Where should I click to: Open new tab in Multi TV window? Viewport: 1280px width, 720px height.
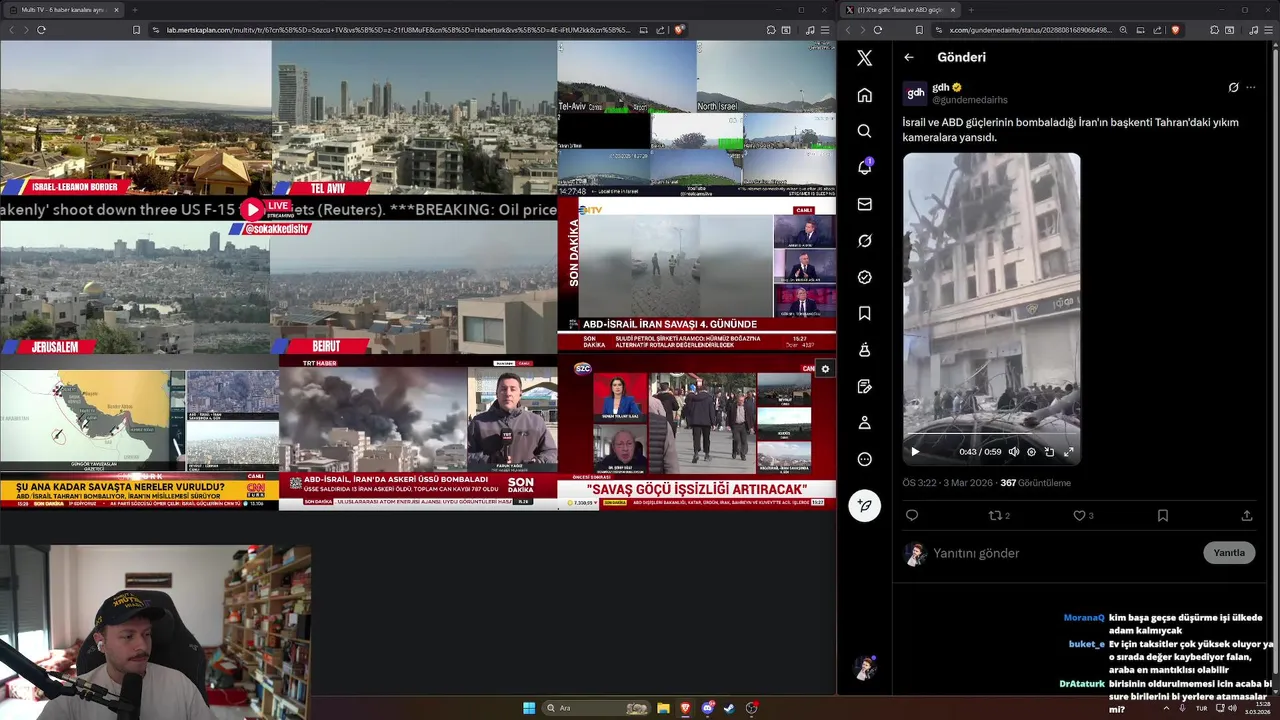(x=134, y=10)
